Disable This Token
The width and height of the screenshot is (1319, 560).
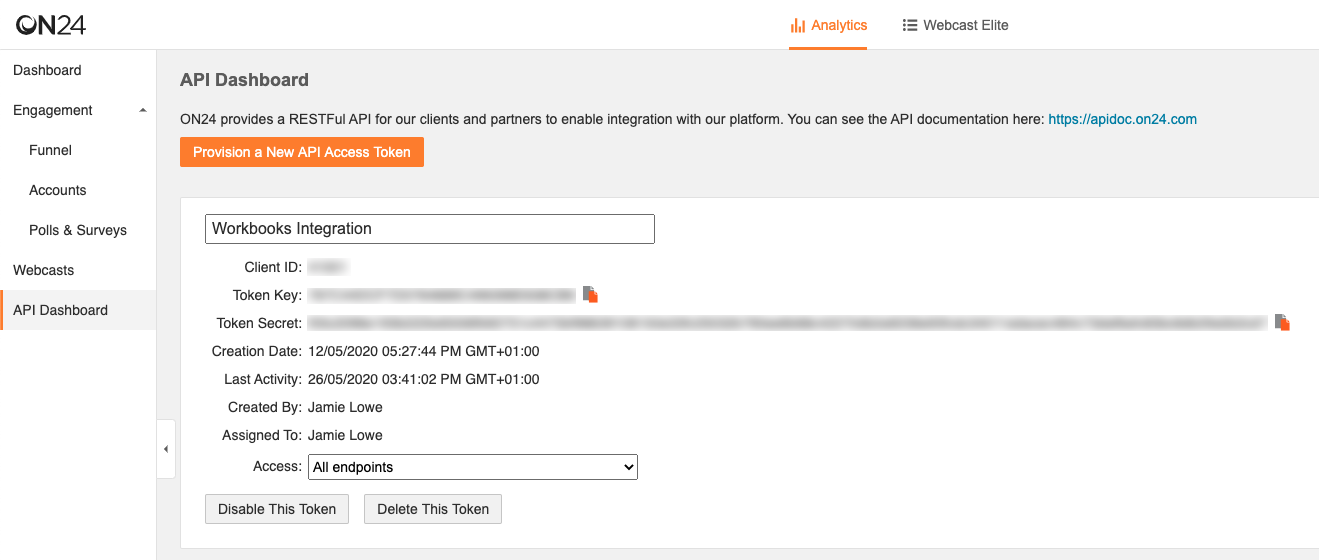(x=277, y=509)
